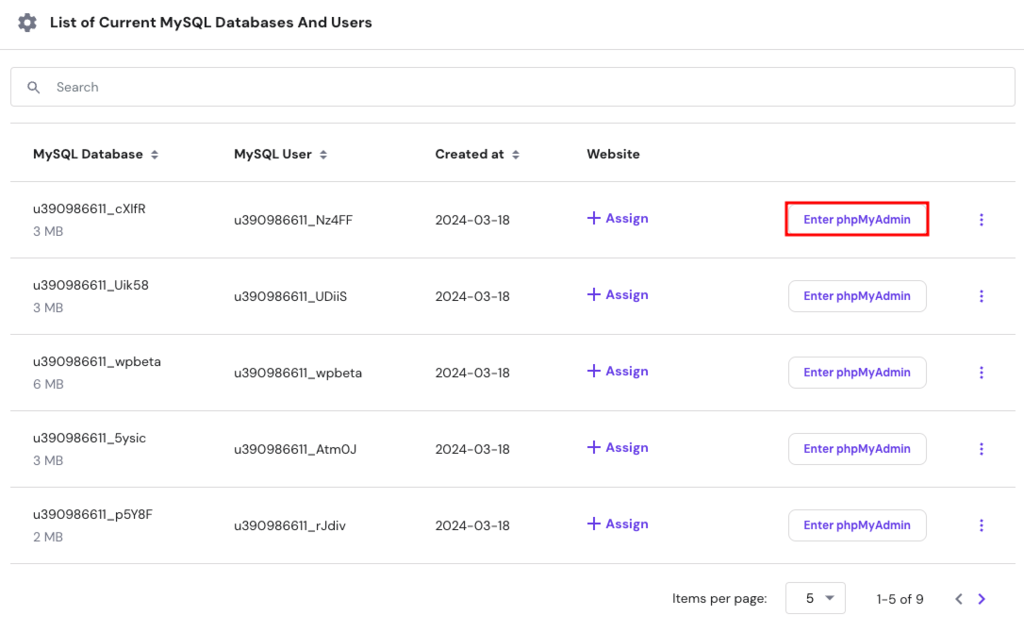Screen dimensions: 1024x632
Task: Click the previous page arrow
Action: click(x=958, y=598)
